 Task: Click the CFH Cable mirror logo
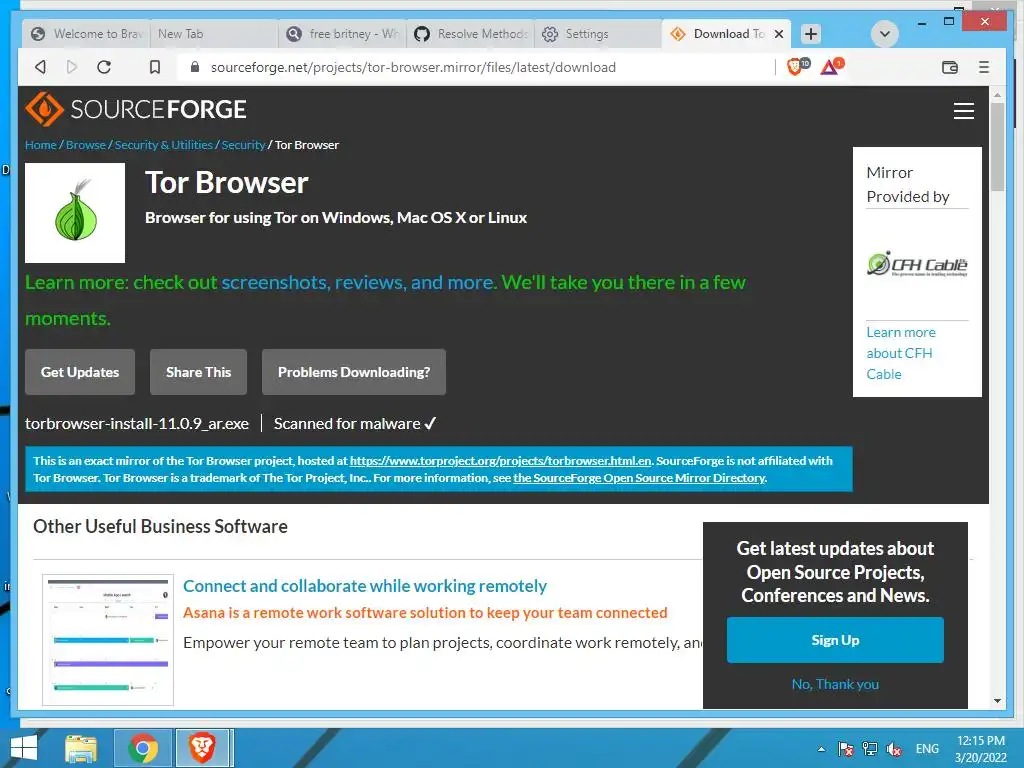click(917, 264)
